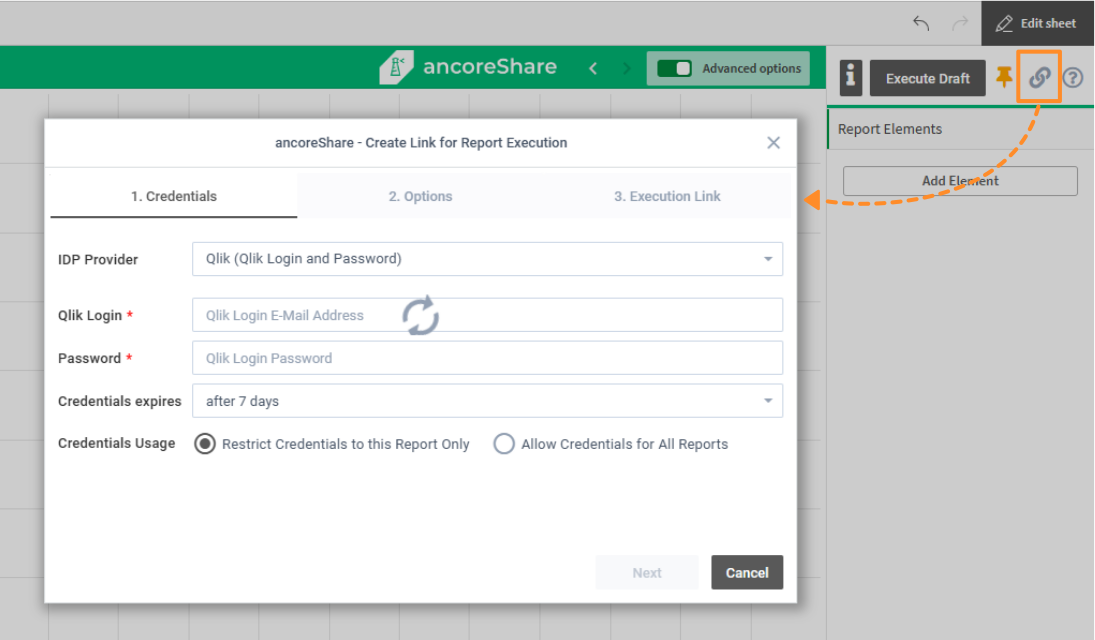This screenshot has height=640, width=1095.
Task: Focus the Qlik Login email field
Action: tap(487, 315)
